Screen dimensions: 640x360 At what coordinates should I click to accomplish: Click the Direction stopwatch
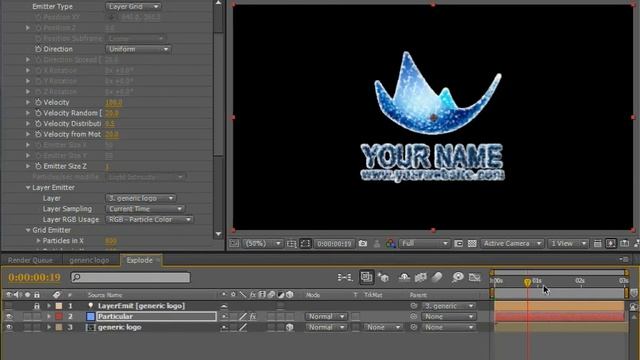pyautogui.click(x=38, y=49)
